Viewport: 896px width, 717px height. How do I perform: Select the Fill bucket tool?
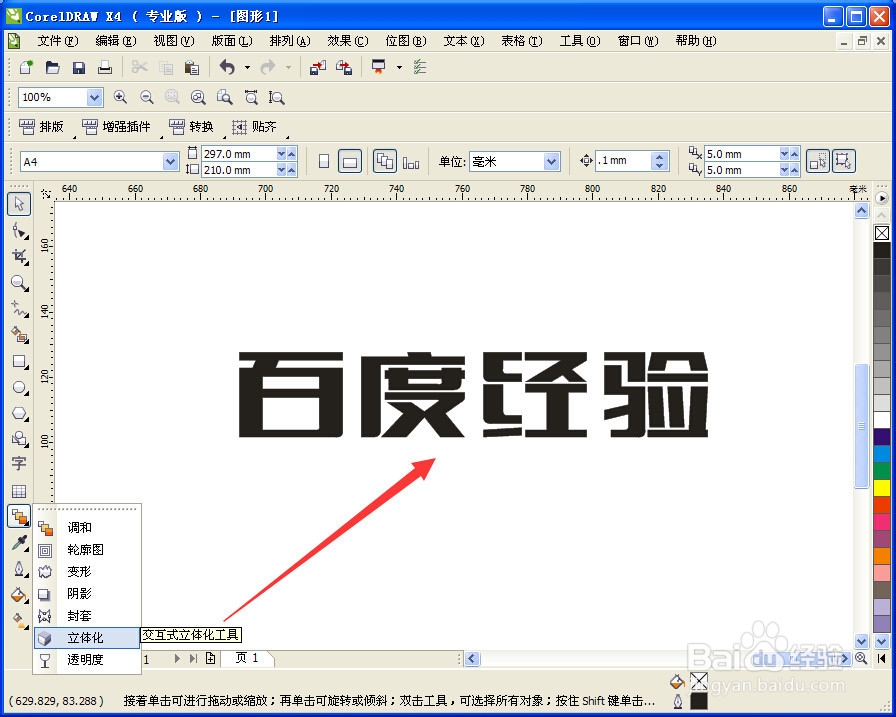(19, 595)
